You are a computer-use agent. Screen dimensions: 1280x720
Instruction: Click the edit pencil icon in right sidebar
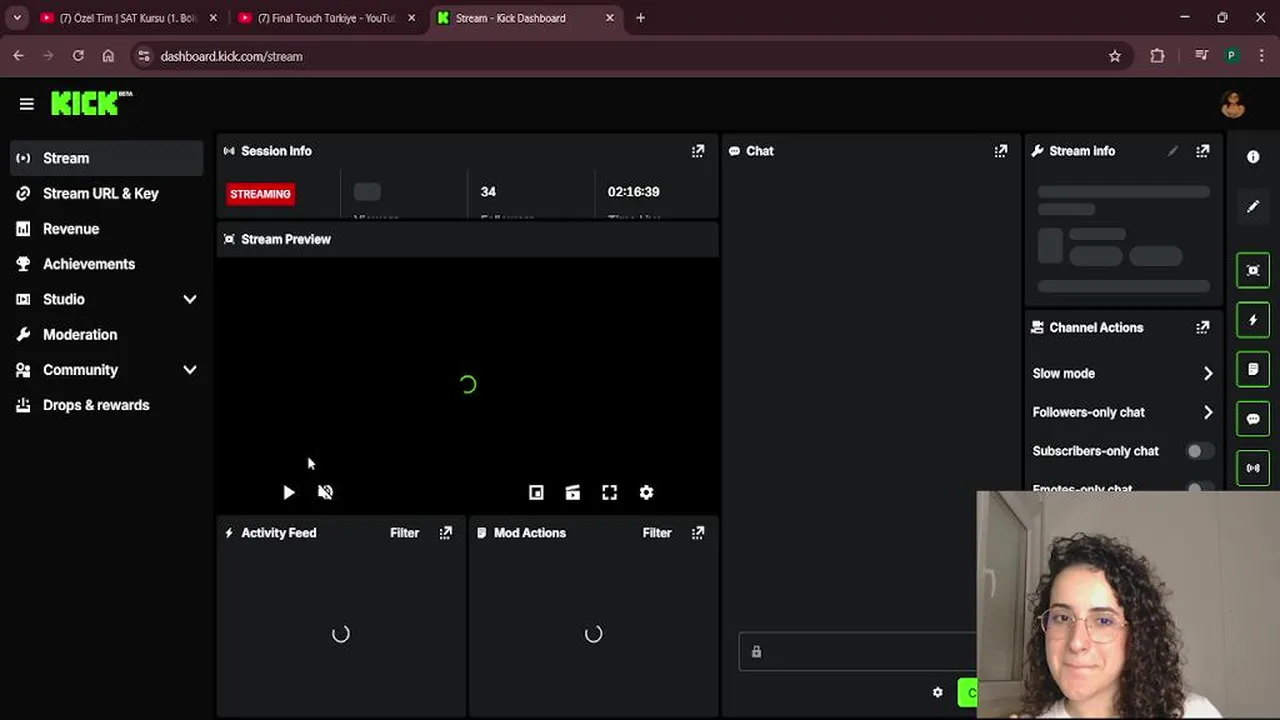(x=1253, y=207)
